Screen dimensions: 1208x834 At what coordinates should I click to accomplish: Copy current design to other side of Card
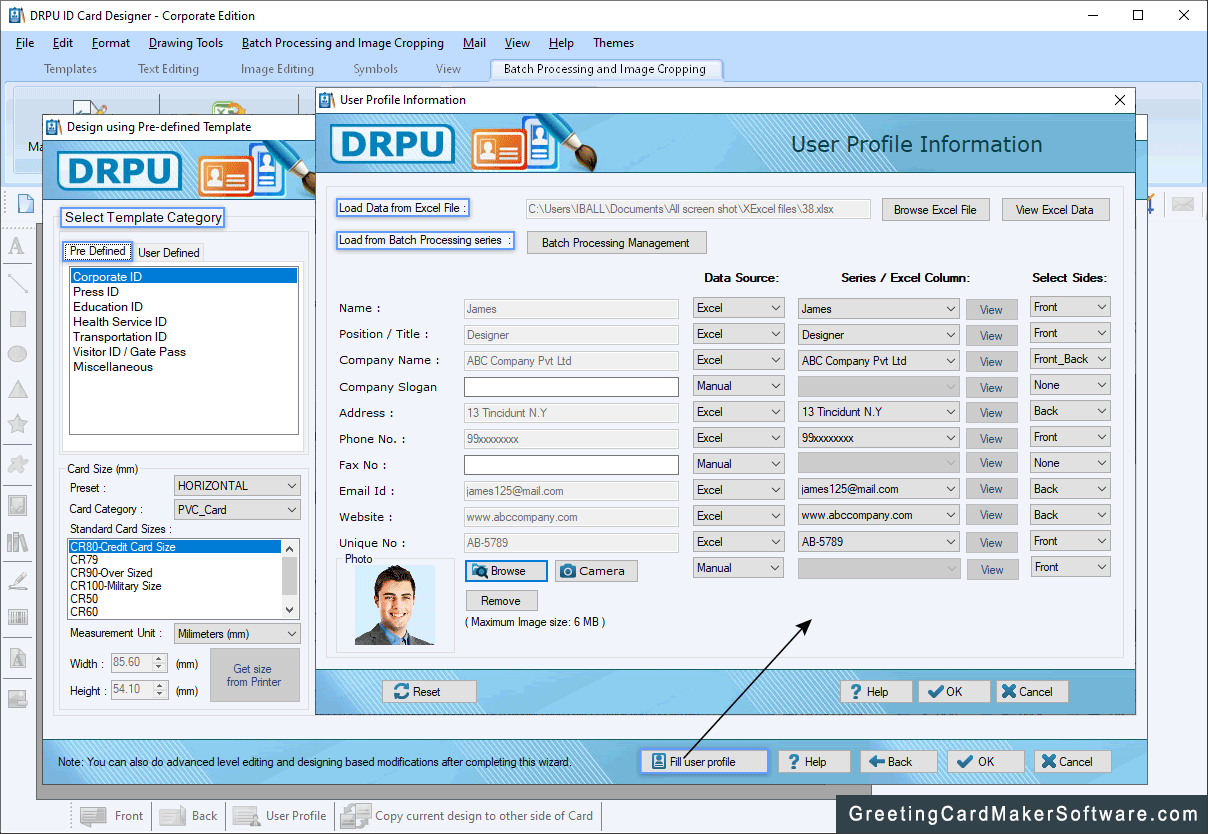click(x=467, y=816)
